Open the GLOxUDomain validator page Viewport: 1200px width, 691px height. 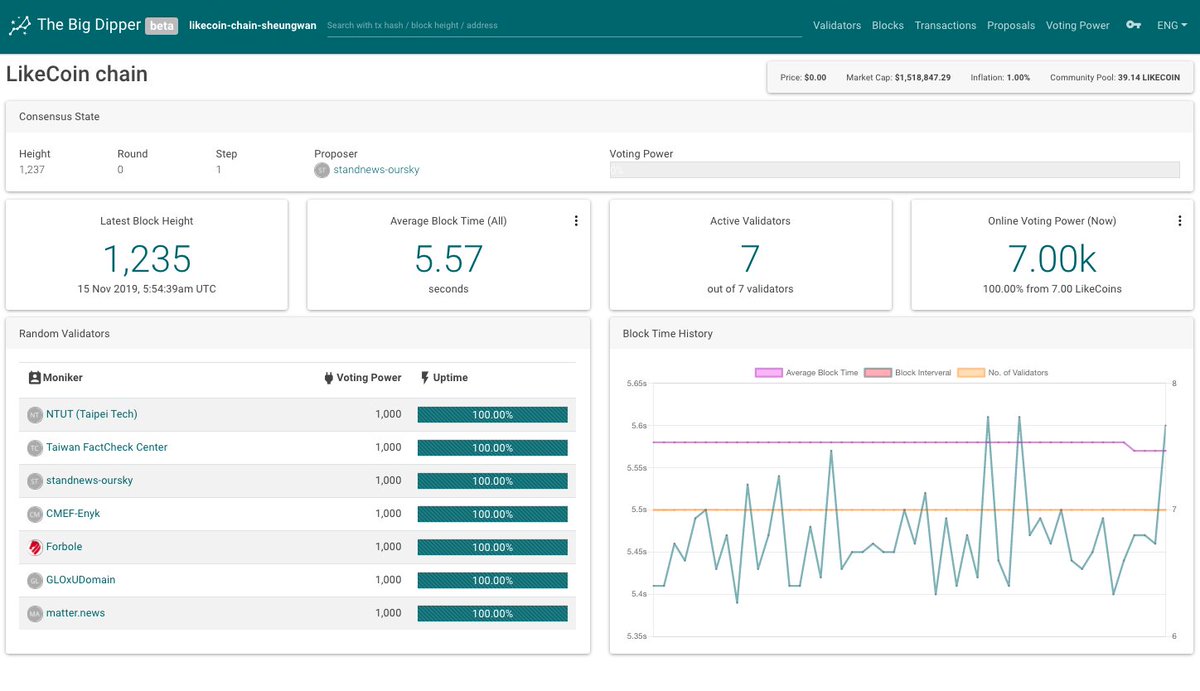pos(81,579)
